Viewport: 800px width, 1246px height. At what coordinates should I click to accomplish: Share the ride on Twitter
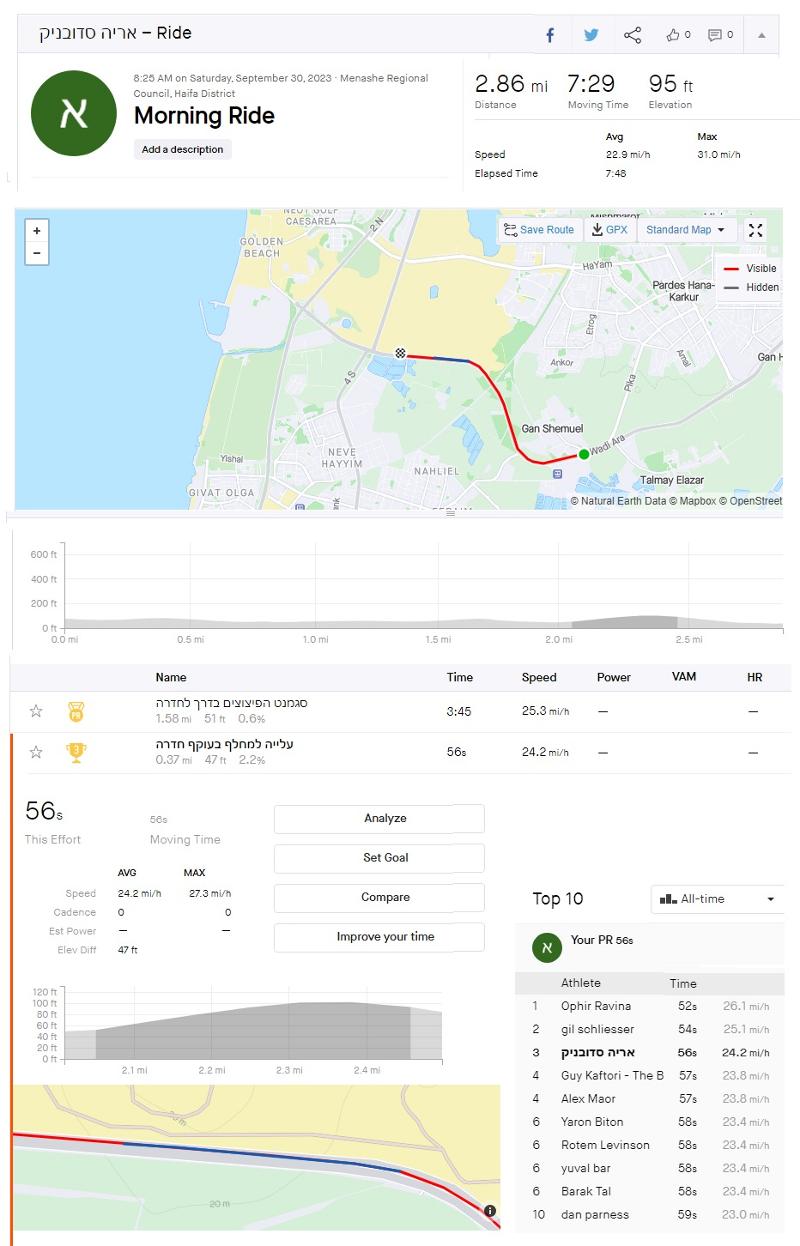click(x=591, y=35)
